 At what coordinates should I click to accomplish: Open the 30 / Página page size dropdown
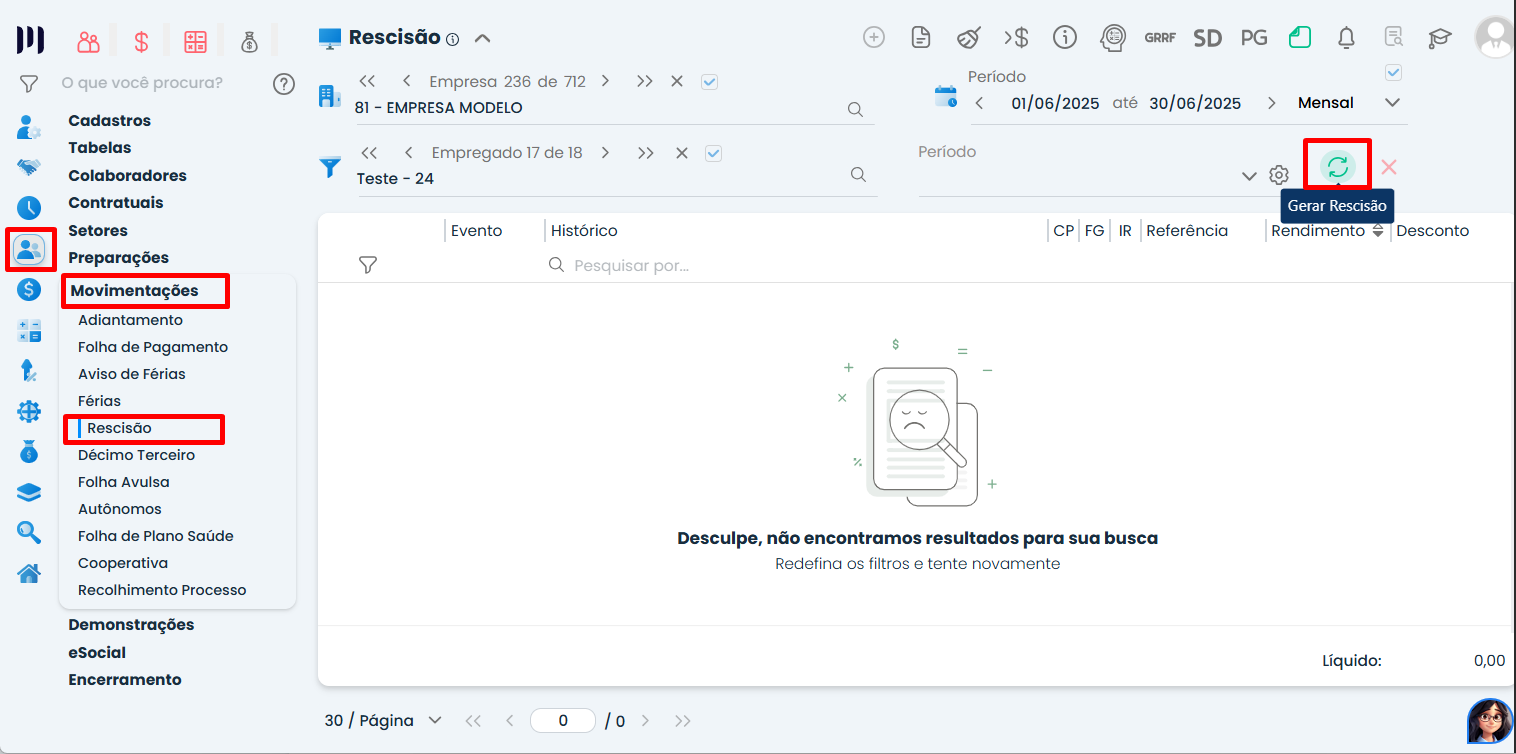point(383,720)
